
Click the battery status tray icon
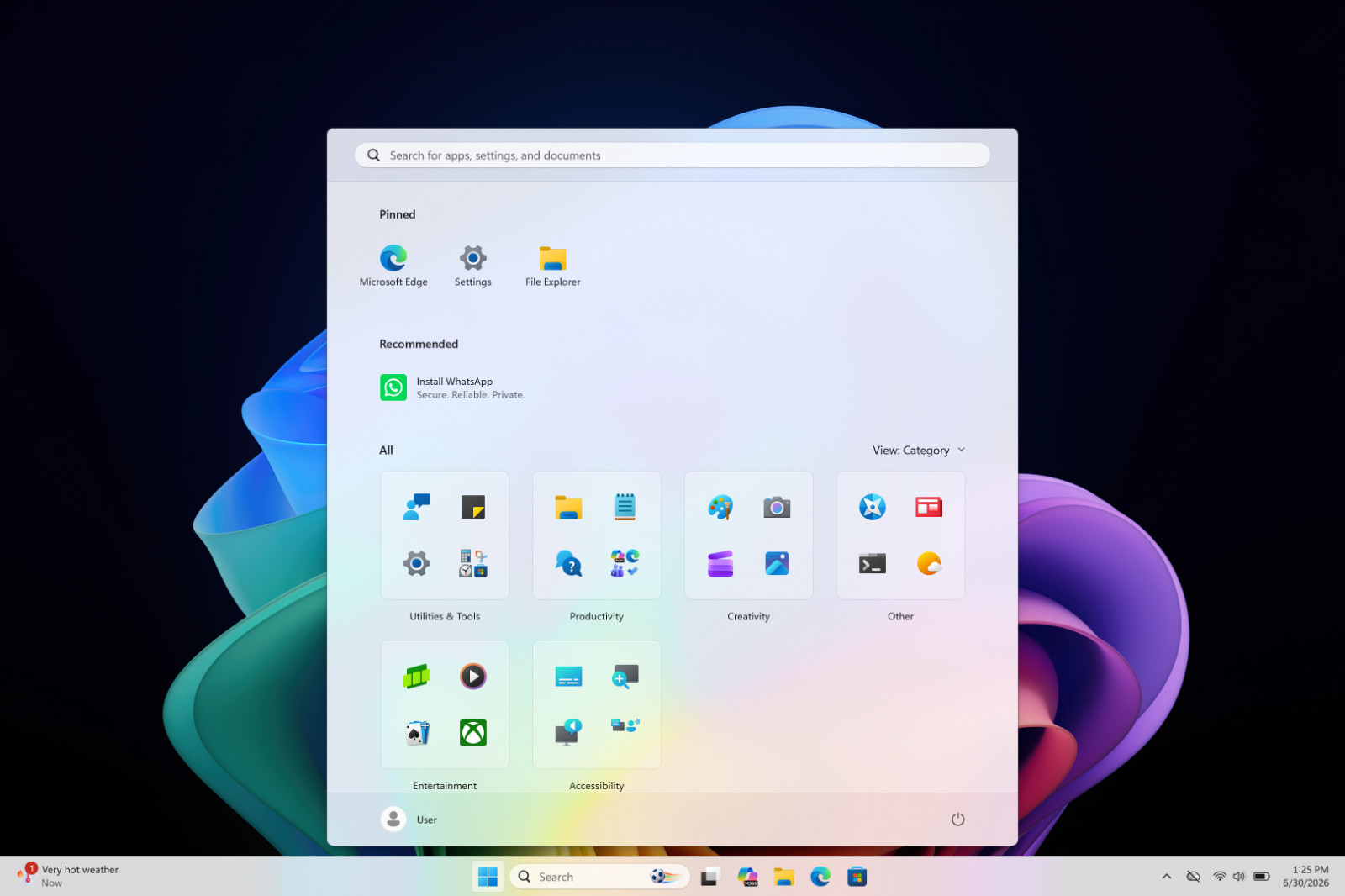tap(1262, 877)
